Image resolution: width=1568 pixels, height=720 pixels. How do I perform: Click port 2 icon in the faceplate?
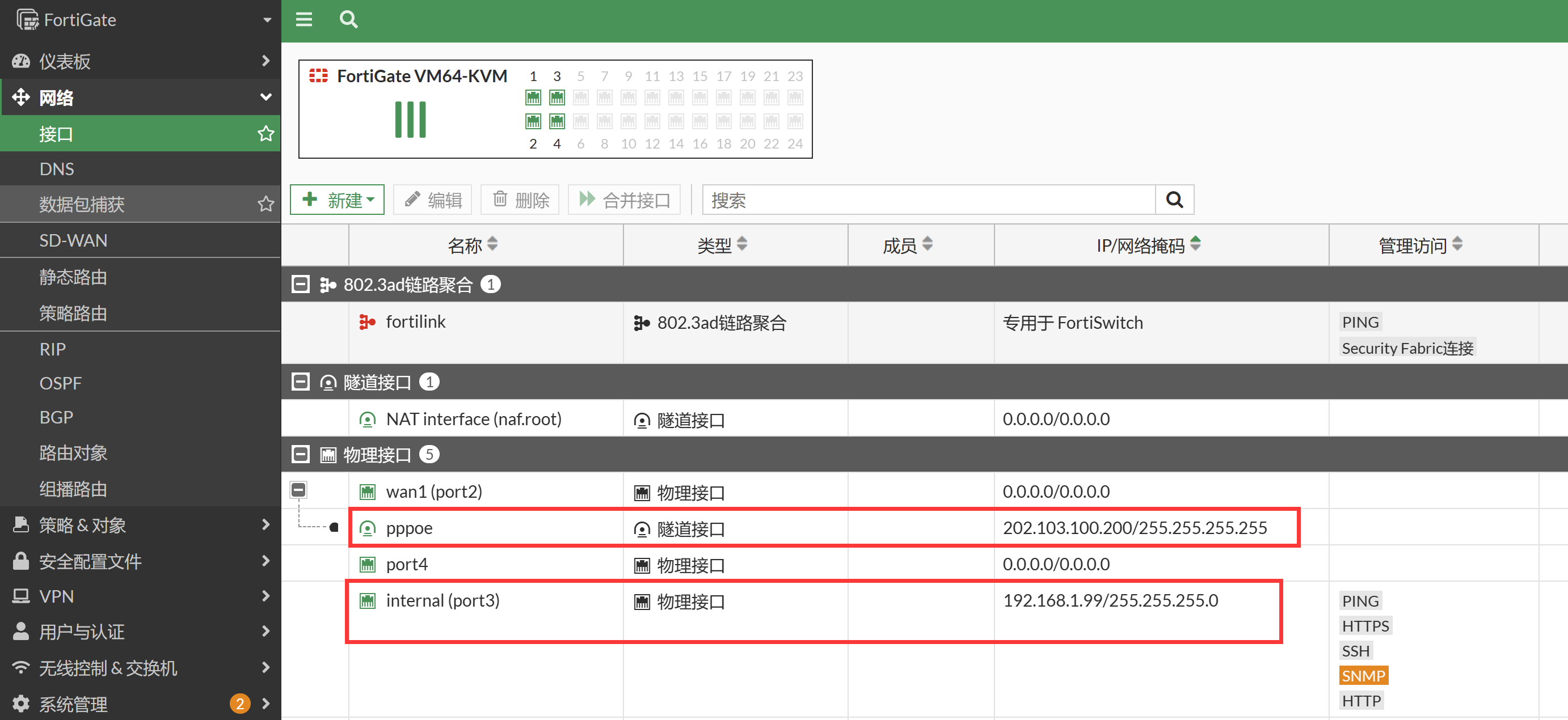tap(533, 121)
